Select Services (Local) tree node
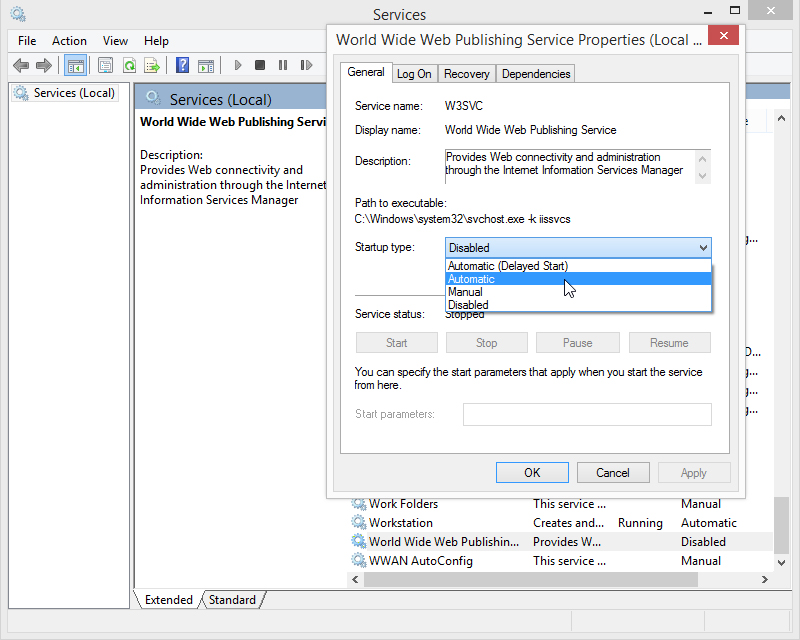Image resolution: width=800 pixels, height=640 pixels. tap(65, 93)
